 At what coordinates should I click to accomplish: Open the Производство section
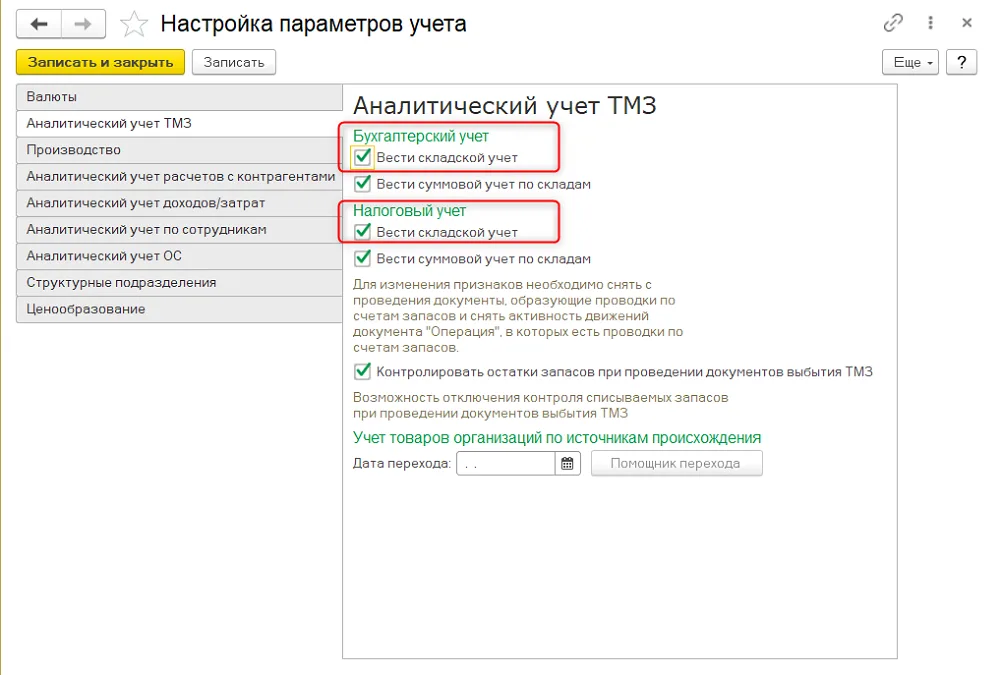(x=179, y=150)
